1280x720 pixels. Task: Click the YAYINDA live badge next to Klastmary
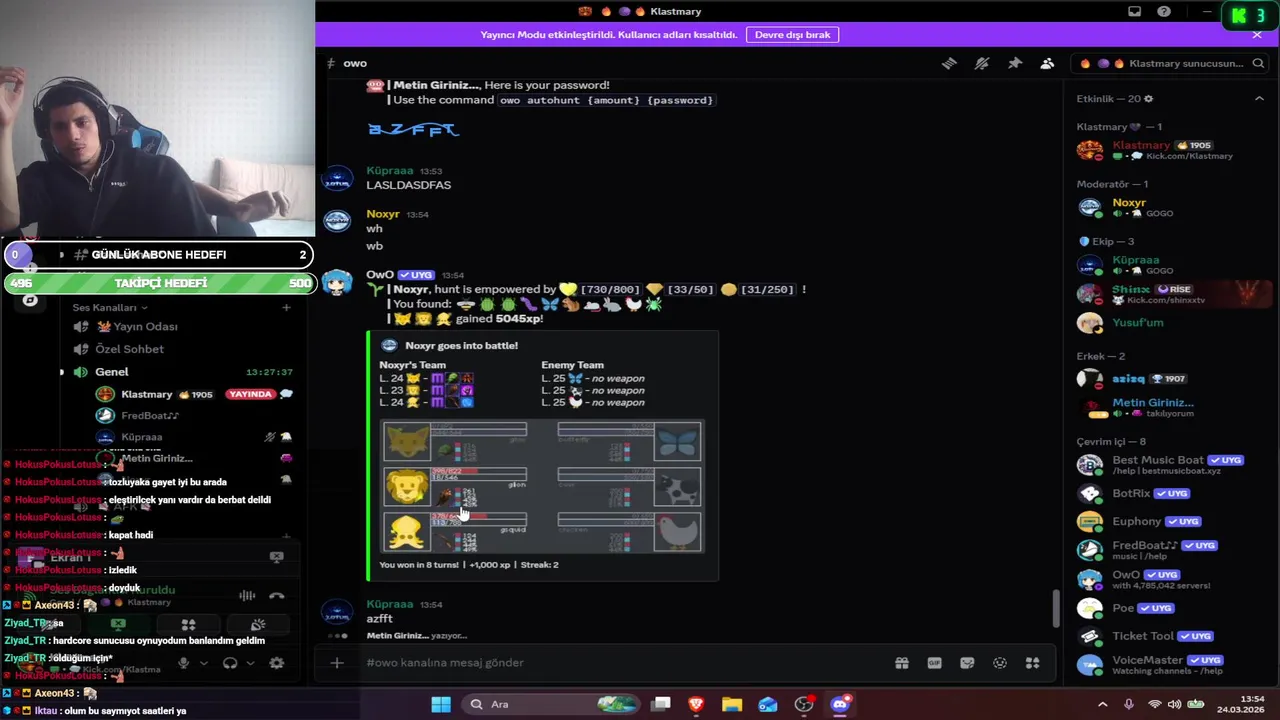click(250, 394)
